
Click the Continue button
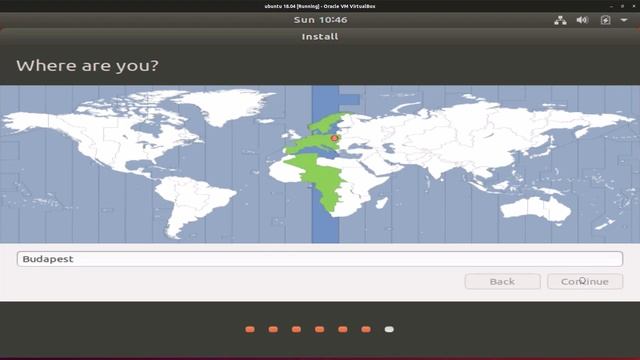[x=585, y=282]
